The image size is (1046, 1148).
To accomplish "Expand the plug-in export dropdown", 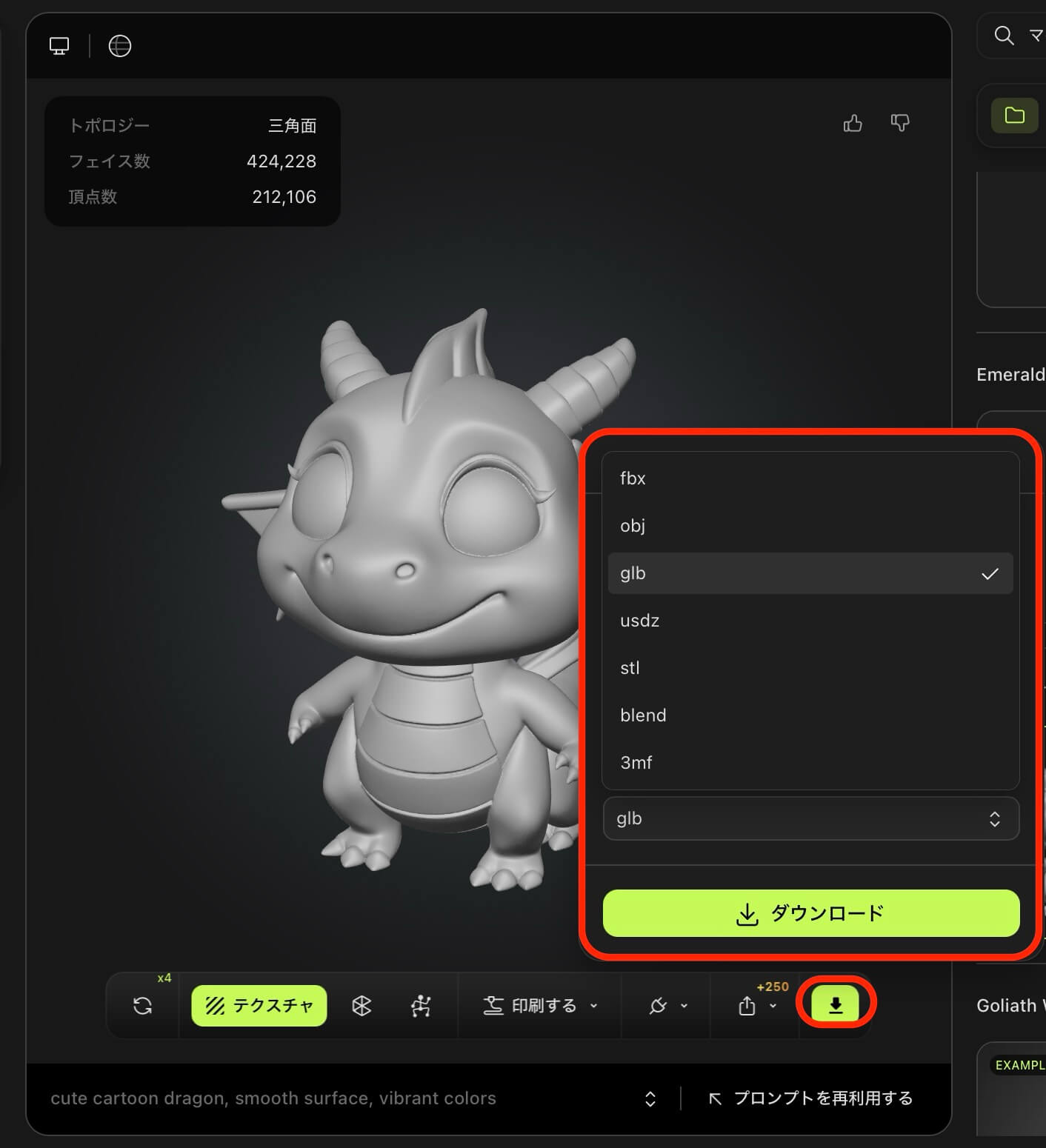I will (x=667, y=1005).
